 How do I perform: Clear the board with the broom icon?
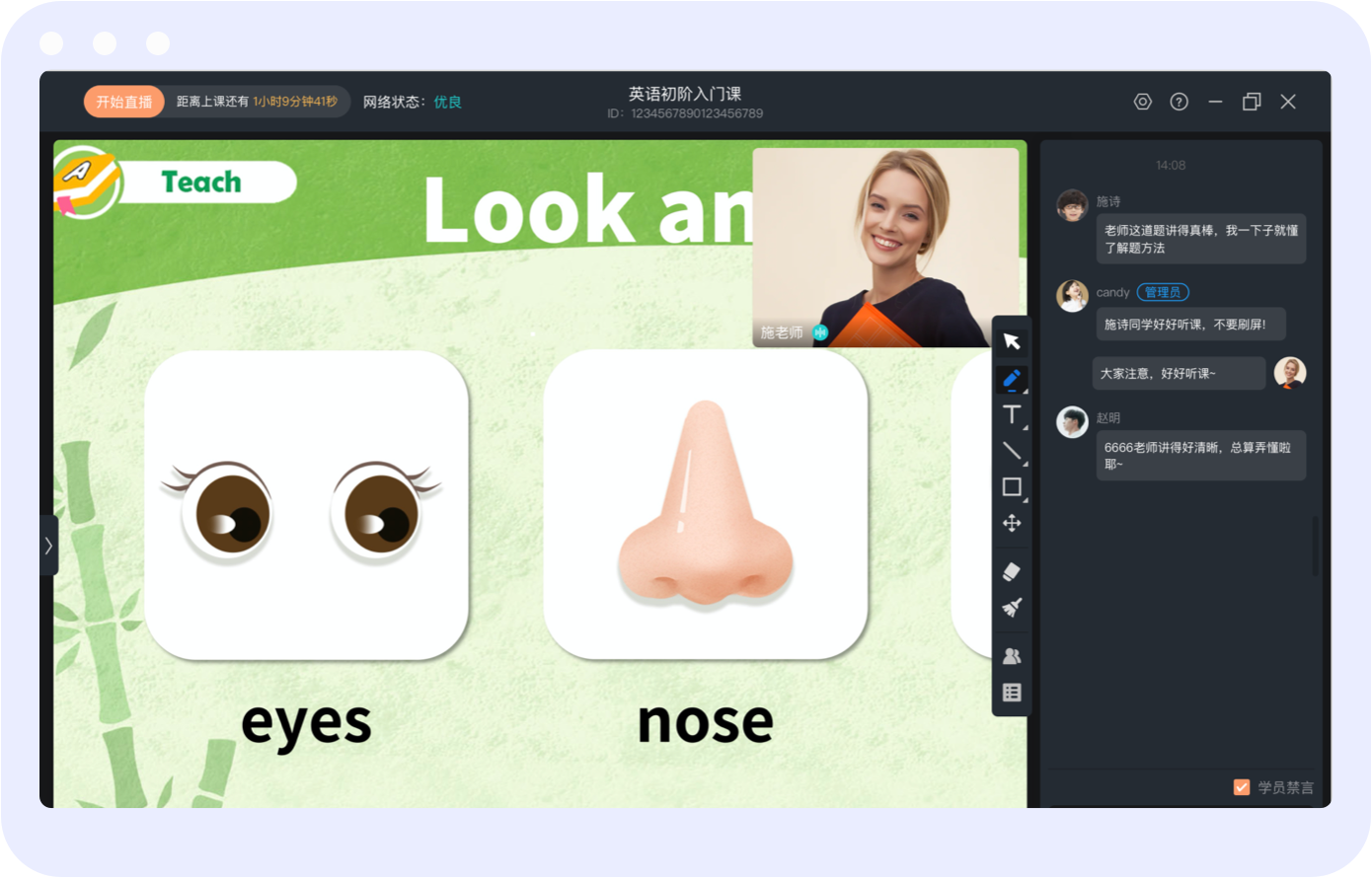pos(1012,608)
